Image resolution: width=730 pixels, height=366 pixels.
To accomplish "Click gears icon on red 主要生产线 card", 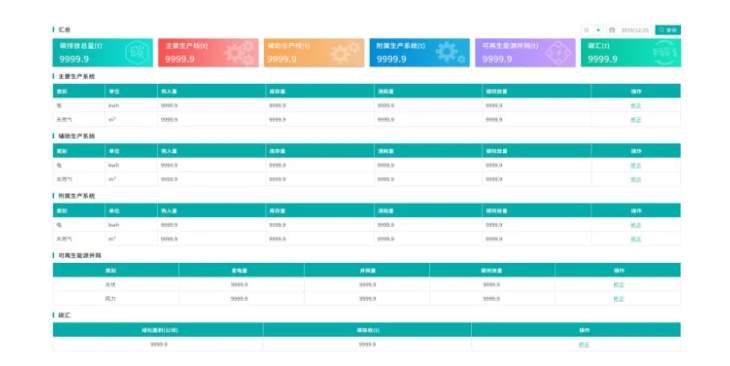I will 240,53.
